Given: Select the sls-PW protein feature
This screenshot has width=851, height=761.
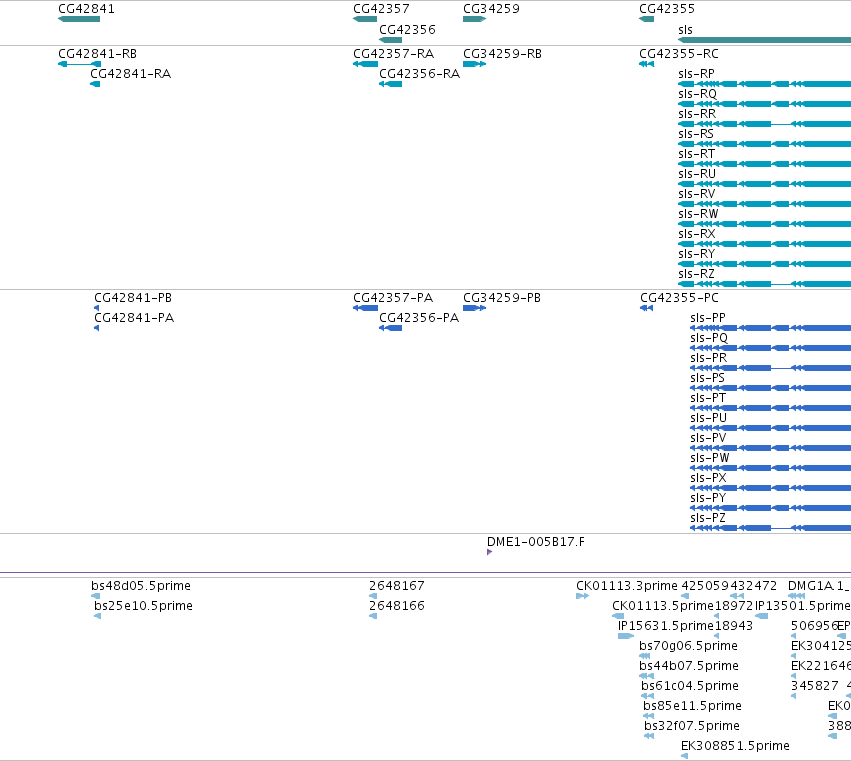Looking at the screenshot, I should pos(771,468).
